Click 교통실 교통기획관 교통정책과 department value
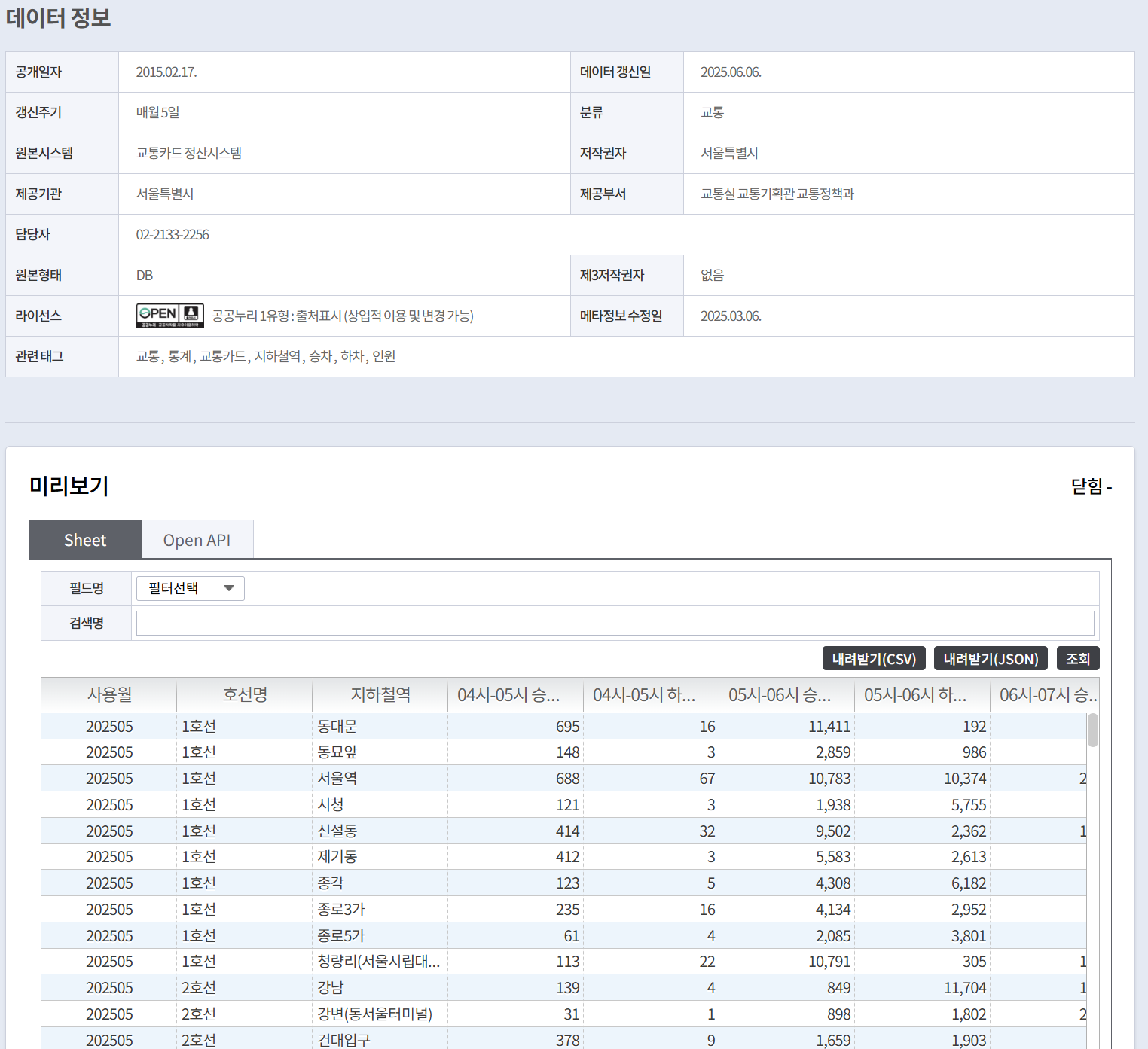This screenshot has height=1049, width=1148. (x=777, y=194)
